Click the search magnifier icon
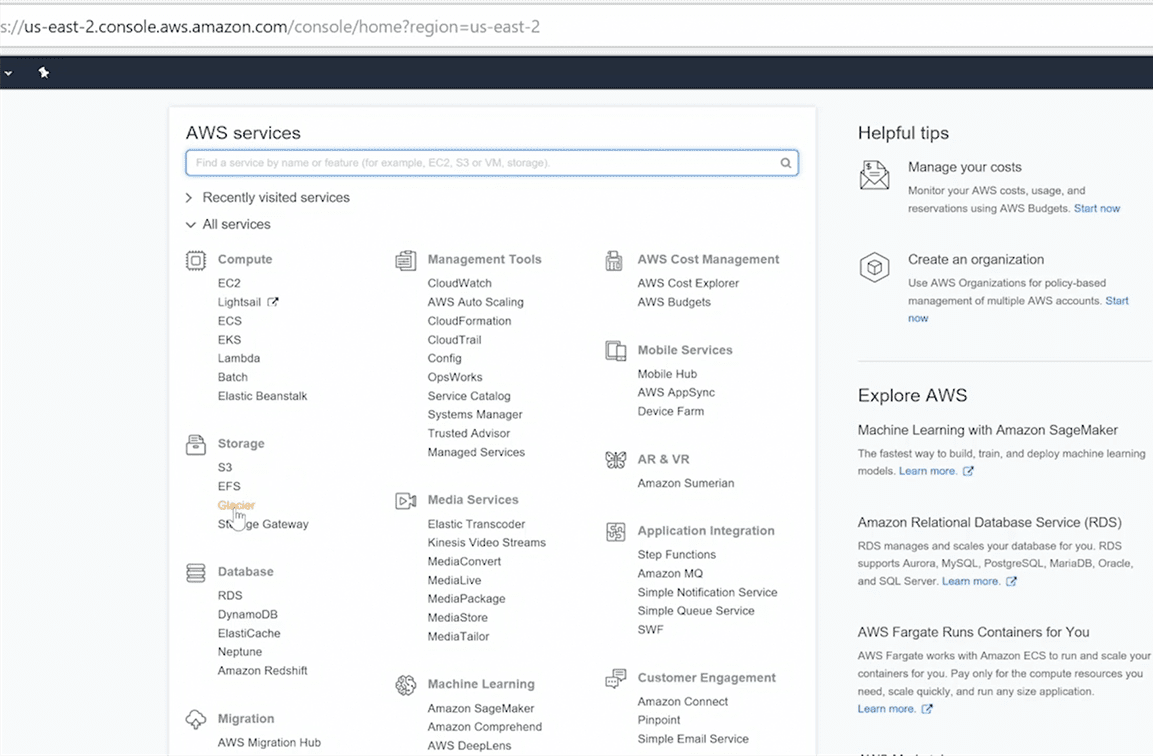Image resolution: width=1153 pixels, height=756 pixels. [x=786, y=163]
